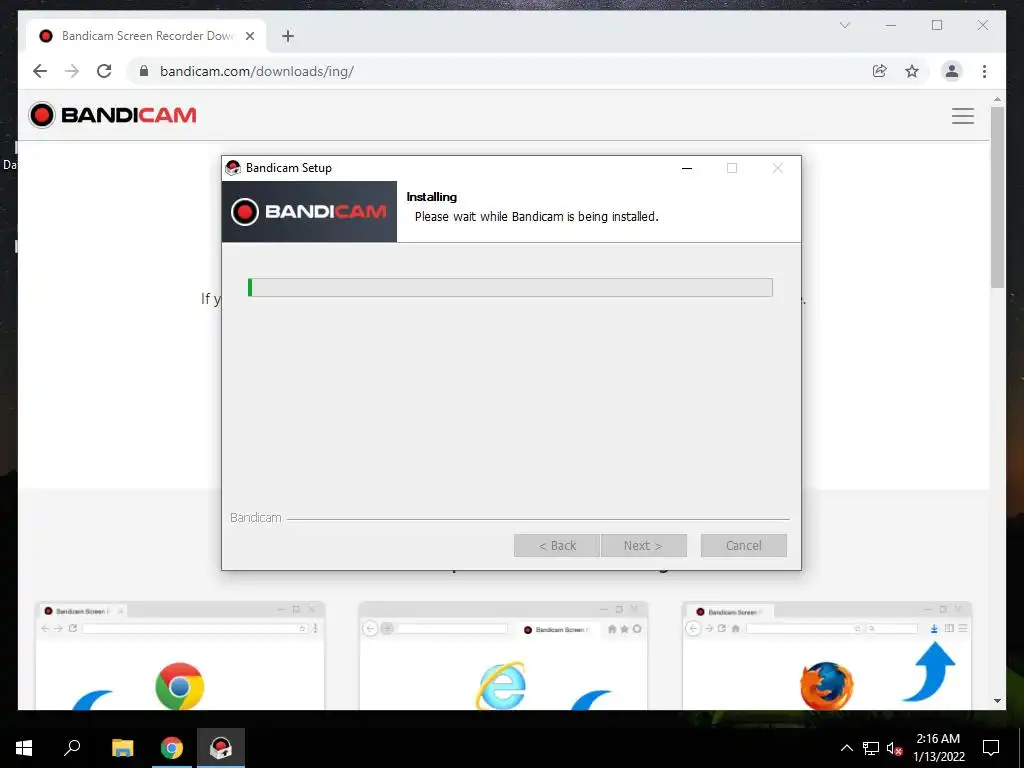Click the Back button in Bandicam Setup
1024x768 pixels.
(556, 545)
